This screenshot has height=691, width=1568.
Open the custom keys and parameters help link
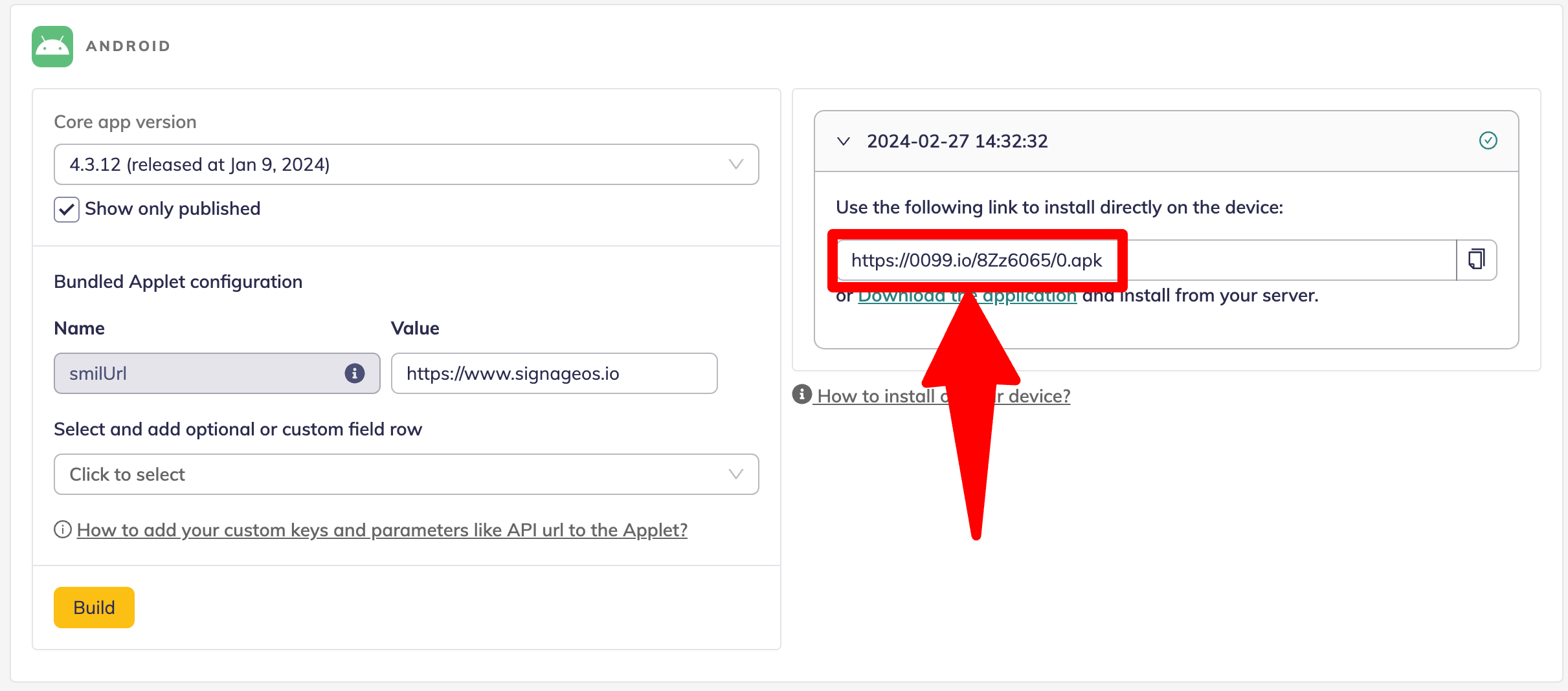point(381,530)
